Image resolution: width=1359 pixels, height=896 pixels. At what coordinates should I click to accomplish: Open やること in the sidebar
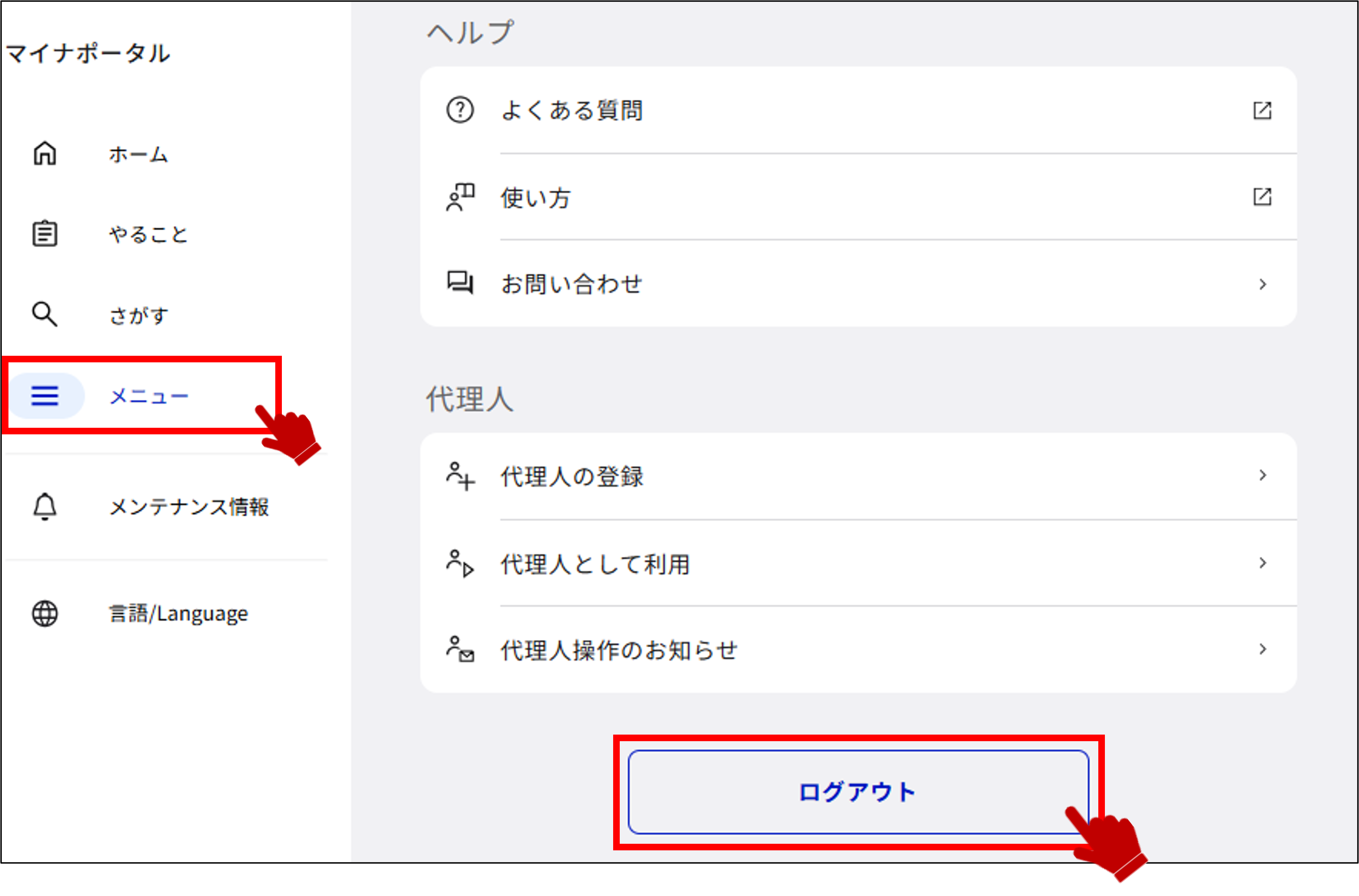click(149, 234)
